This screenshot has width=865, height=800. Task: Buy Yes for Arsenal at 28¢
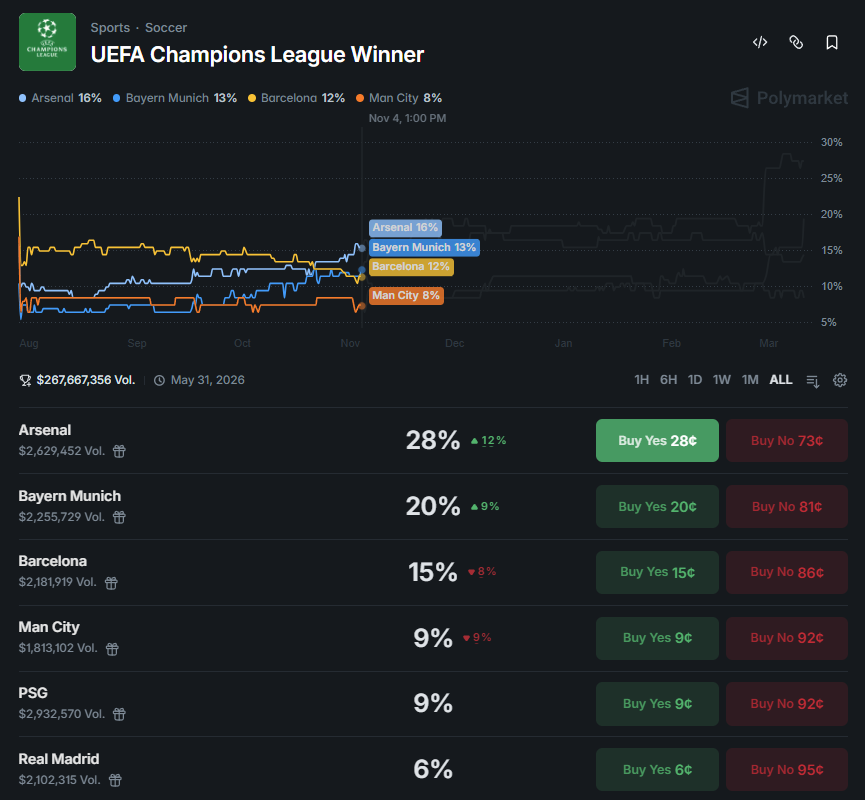pos(657,440)
